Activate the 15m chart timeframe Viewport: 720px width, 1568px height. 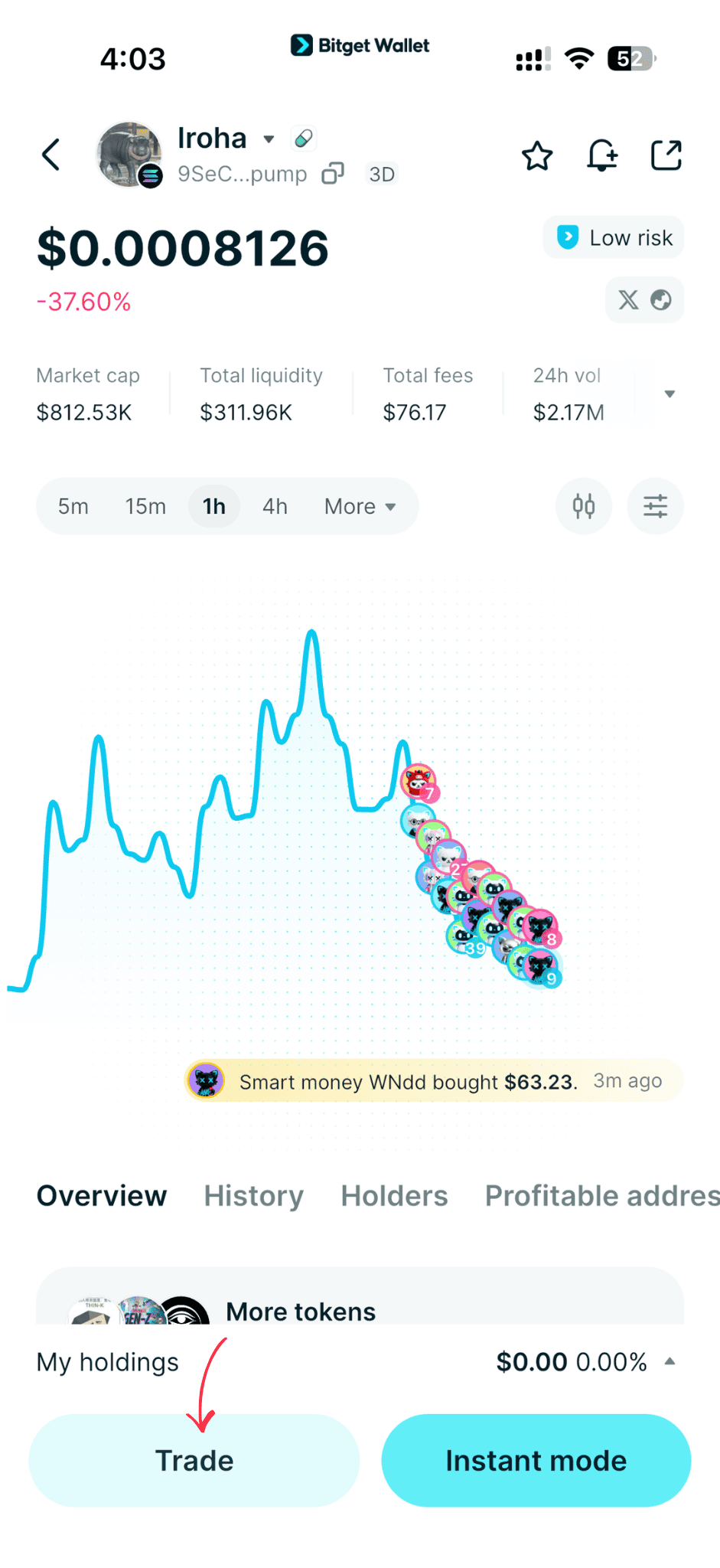pos(145,506)
